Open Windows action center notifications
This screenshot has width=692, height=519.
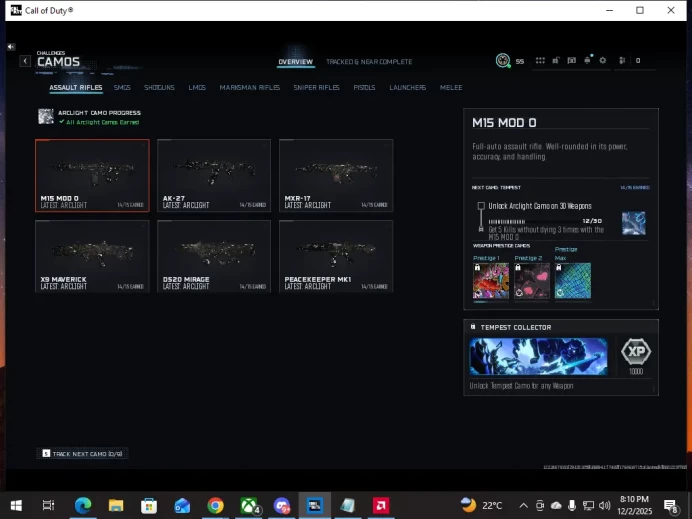(671, 506)
